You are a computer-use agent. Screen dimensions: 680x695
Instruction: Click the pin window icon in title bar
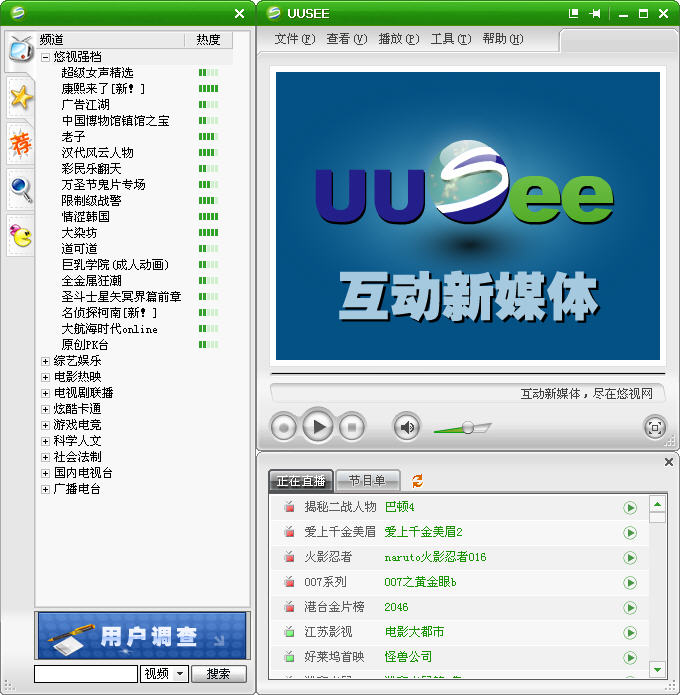point(595,14)
